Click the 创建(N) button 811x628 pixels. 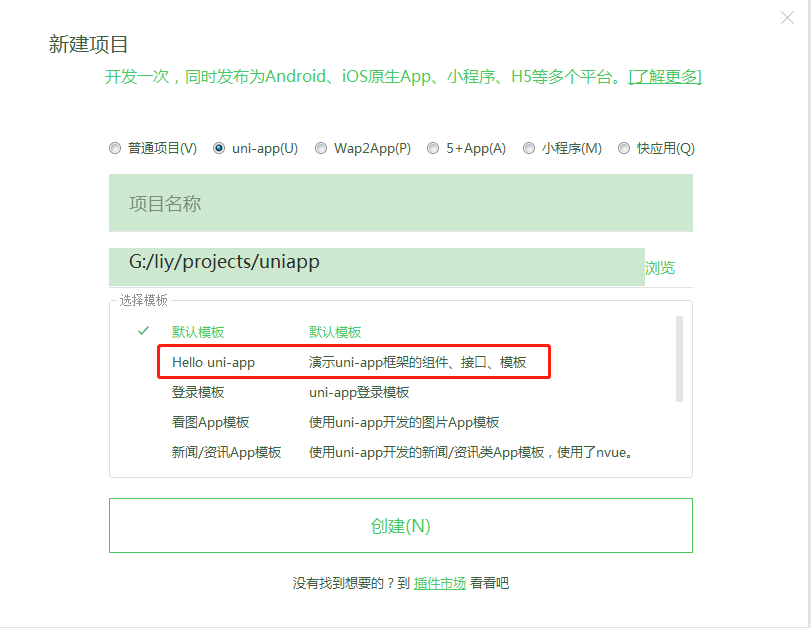(400, 526)
